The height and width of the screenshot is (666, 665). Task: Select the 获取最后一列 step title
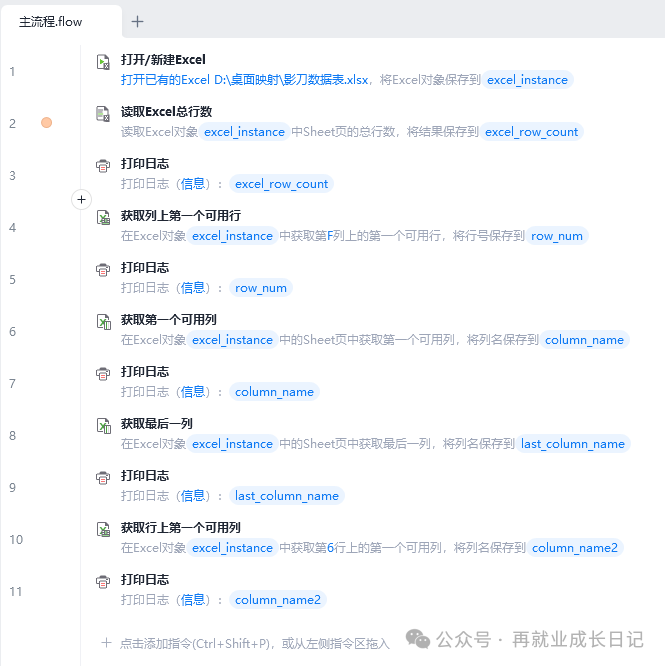(x=157, y=424)
